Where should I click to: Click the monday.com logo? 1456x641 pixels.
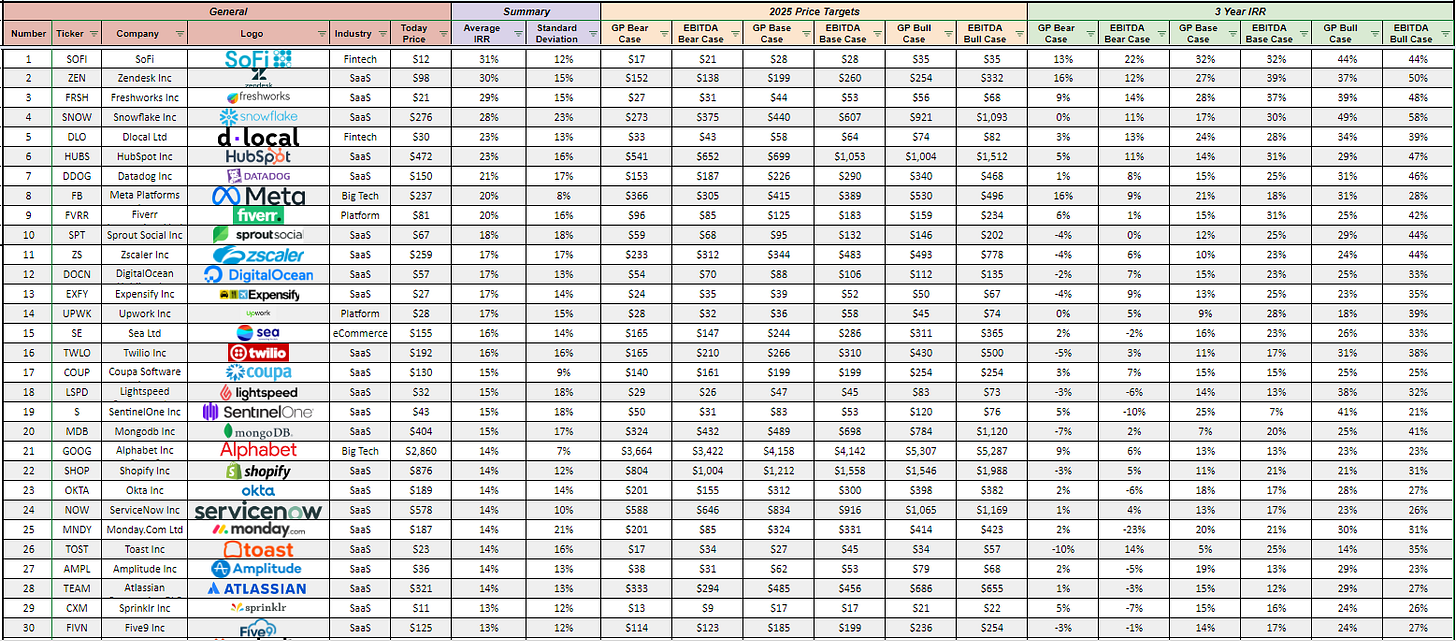click(x=259, y=528)
